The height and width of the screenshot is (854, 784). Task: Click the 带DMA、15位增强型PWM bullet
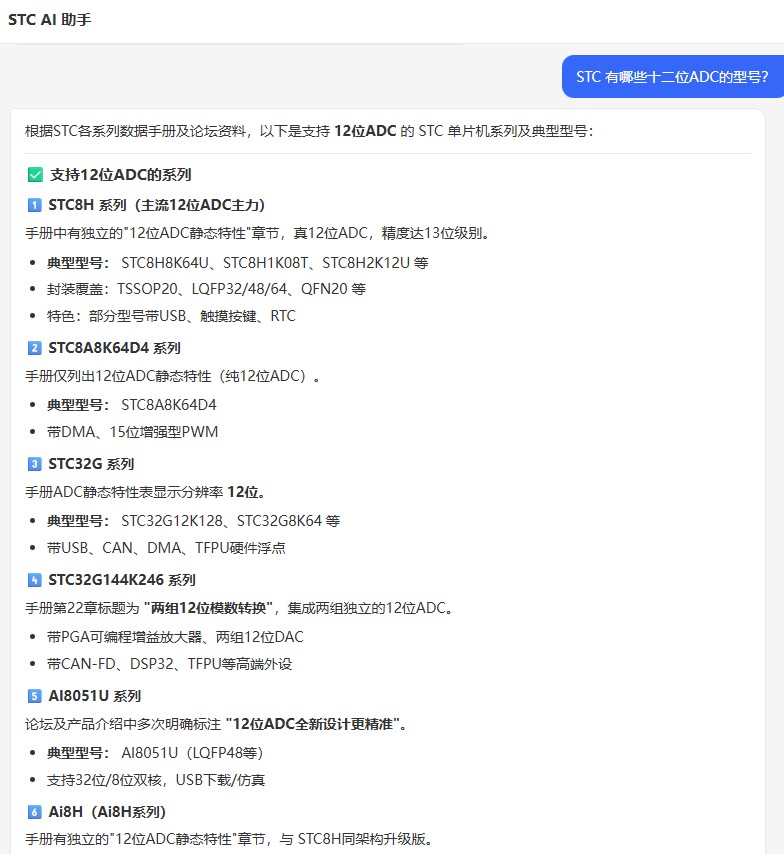(132, 432)
